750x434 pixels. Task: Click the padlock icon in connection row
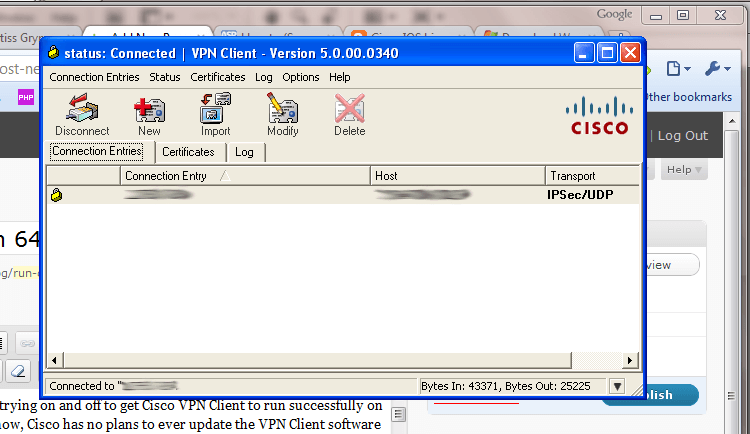point(56,195)
